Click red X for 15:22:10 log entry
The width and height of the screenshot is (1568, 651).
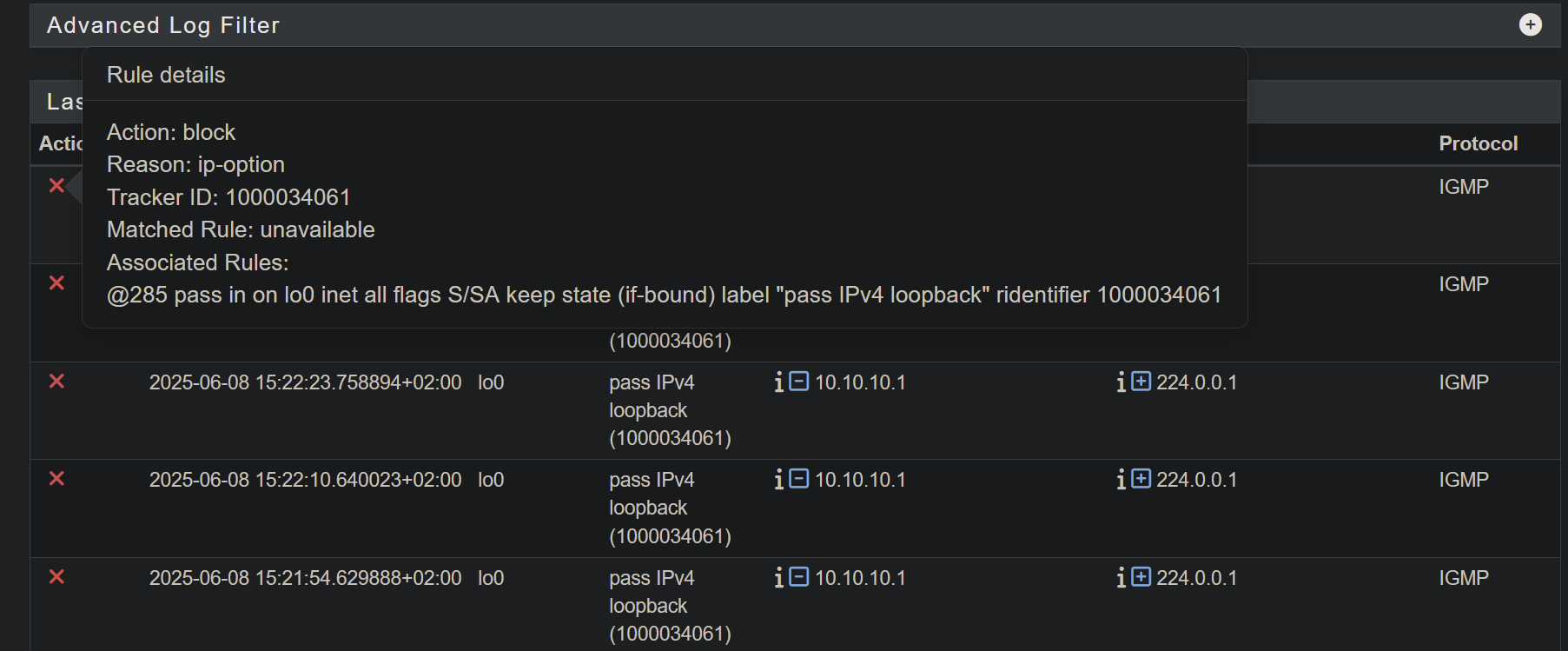56,478
